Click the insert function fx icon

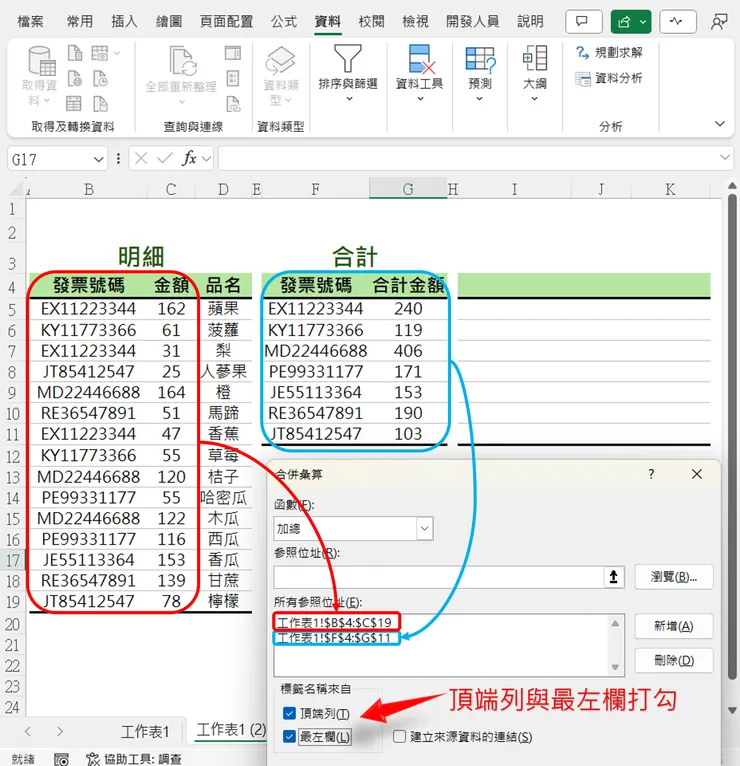coord(189,158)
